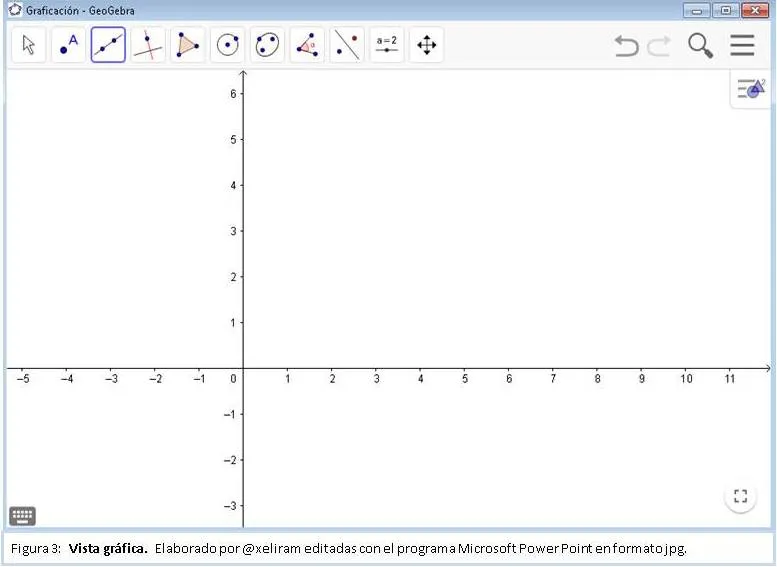The image size is (777, 567).
Task: Close the GeoGebra window
Action: coord(755,10)
